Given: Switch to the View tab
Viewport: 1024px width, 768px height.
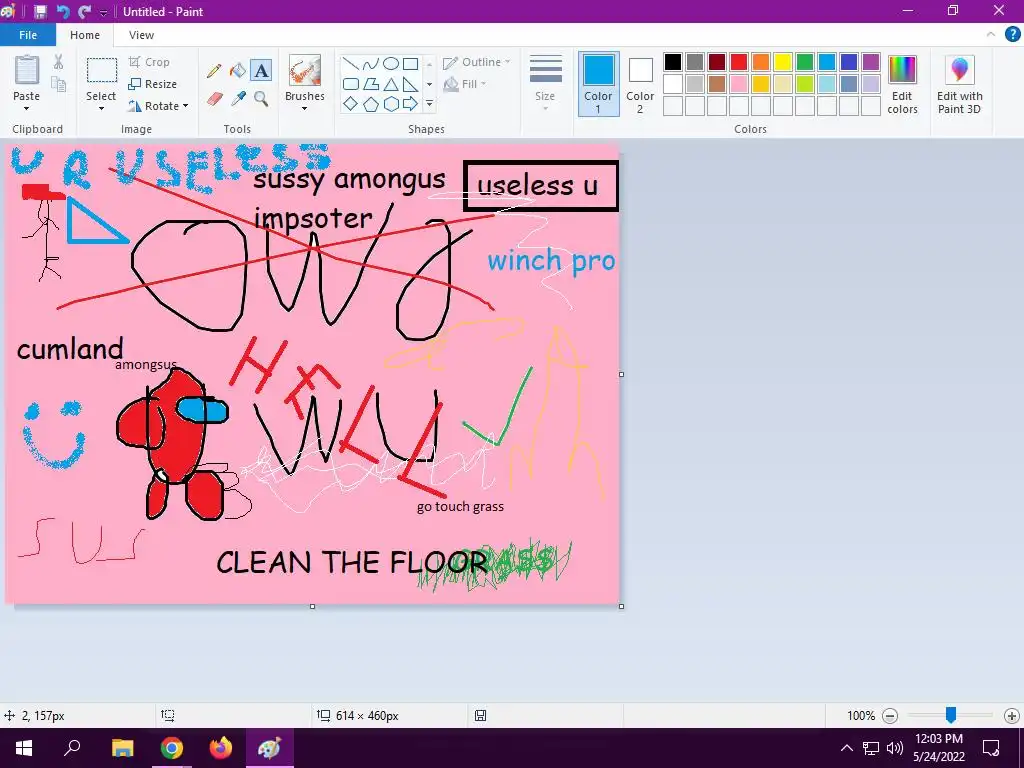Looking at the screenshot, I should coord(141,35).
